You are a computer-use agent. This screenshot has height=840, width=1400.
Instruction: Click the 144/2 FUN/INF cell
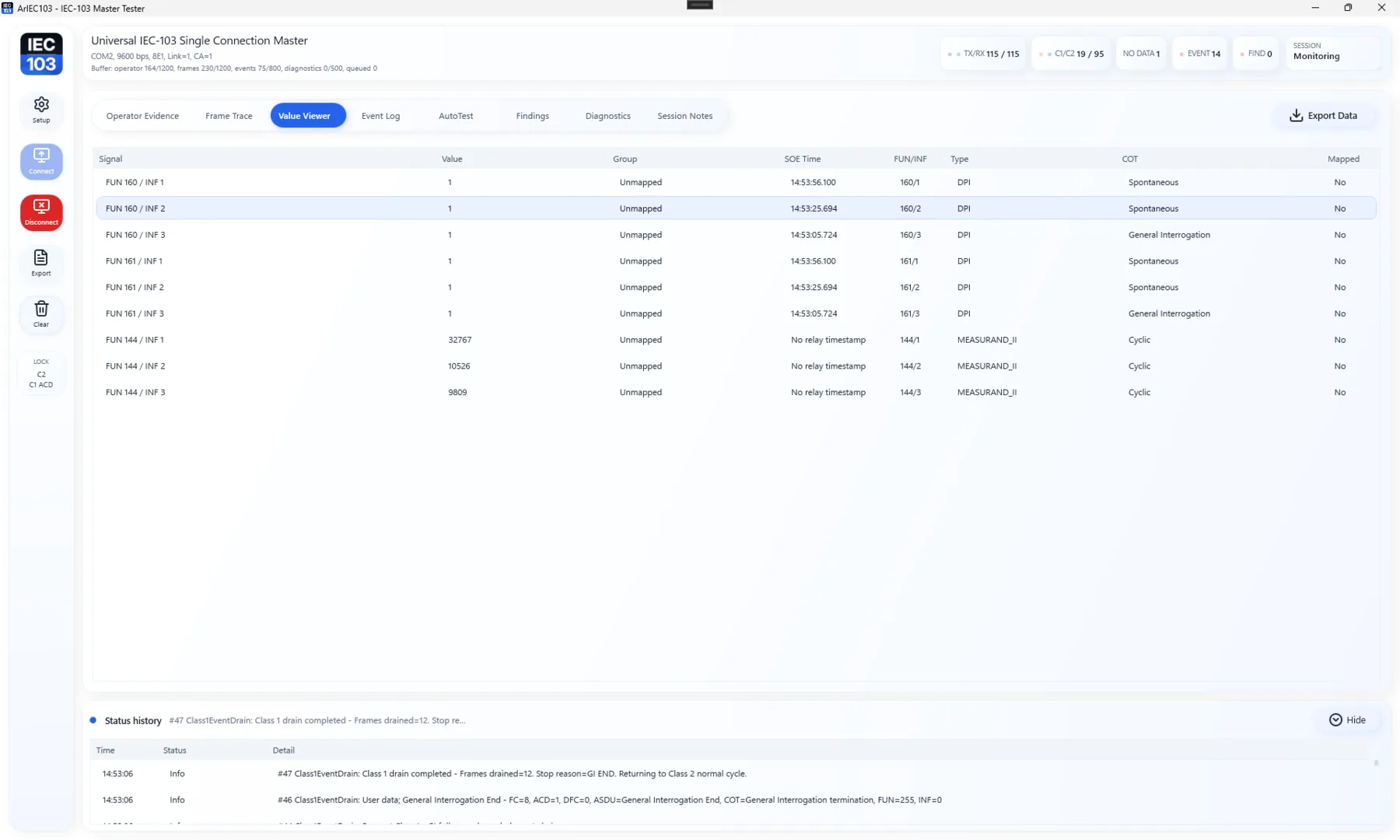click(910, 366)
